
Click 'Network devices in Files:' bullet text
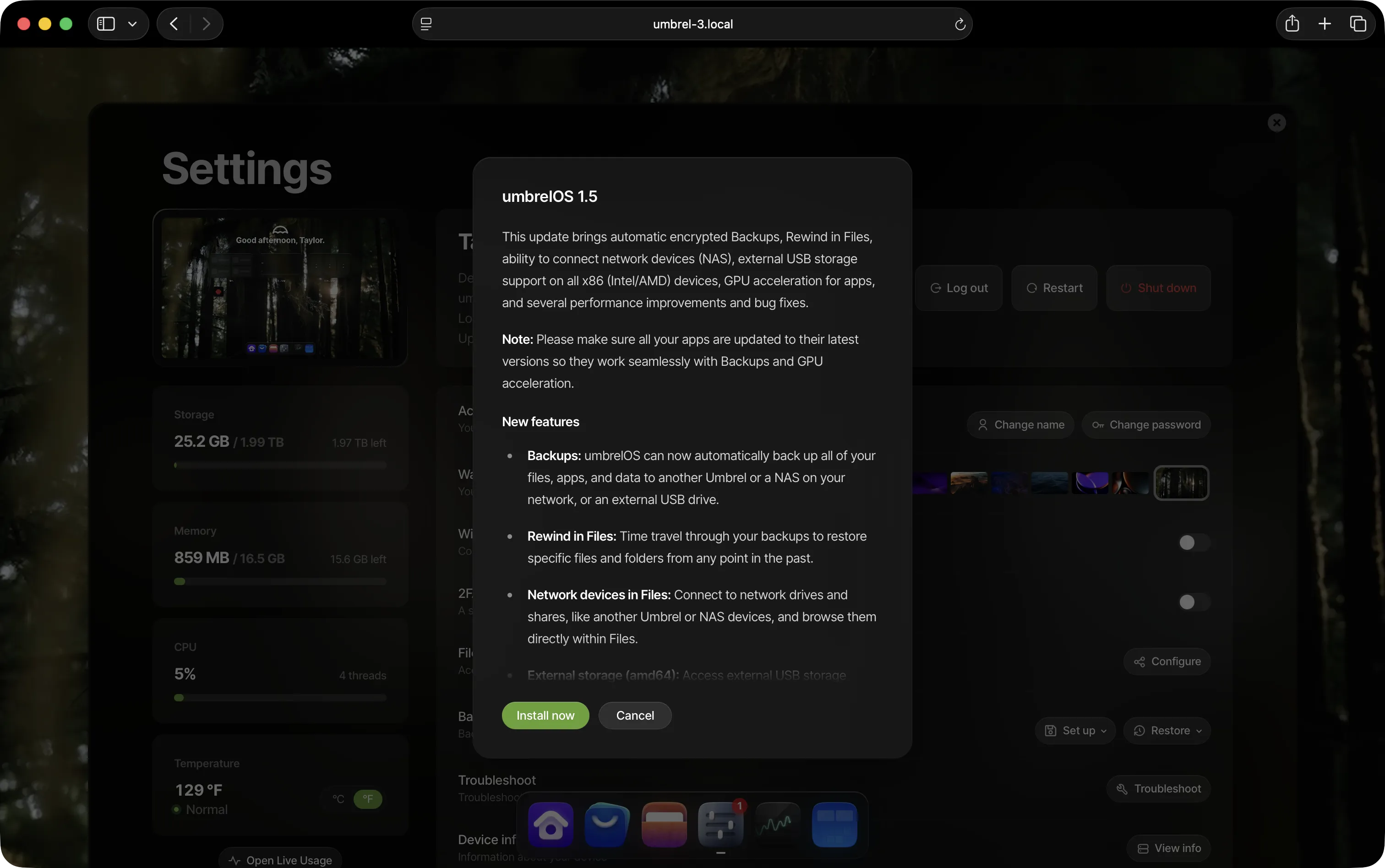click(x=599, y=595)
